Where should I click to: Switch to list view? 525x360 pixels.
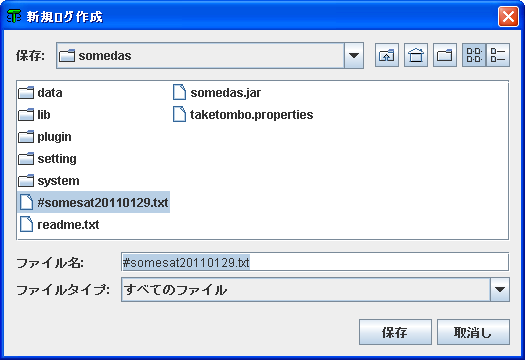point(474,55)
